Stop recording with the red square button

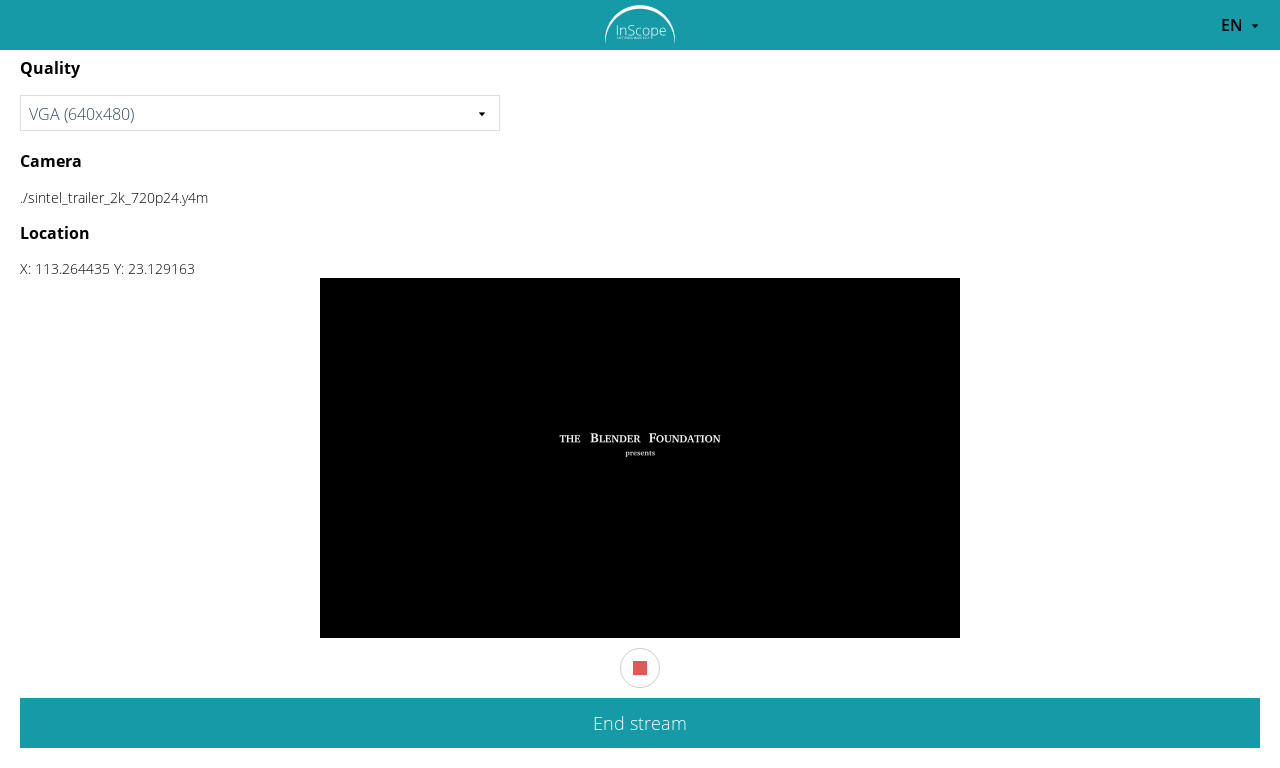640,668
